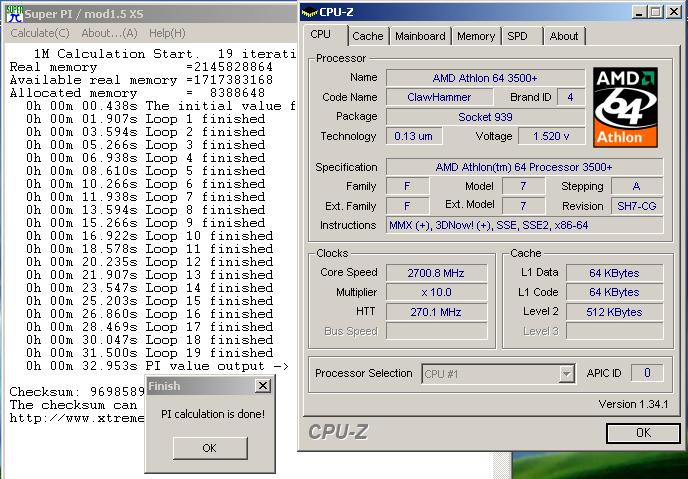Click the APIC ID value field
This screenshot has height=479, width=688.
pyautogui.click(x=647, y=373)
